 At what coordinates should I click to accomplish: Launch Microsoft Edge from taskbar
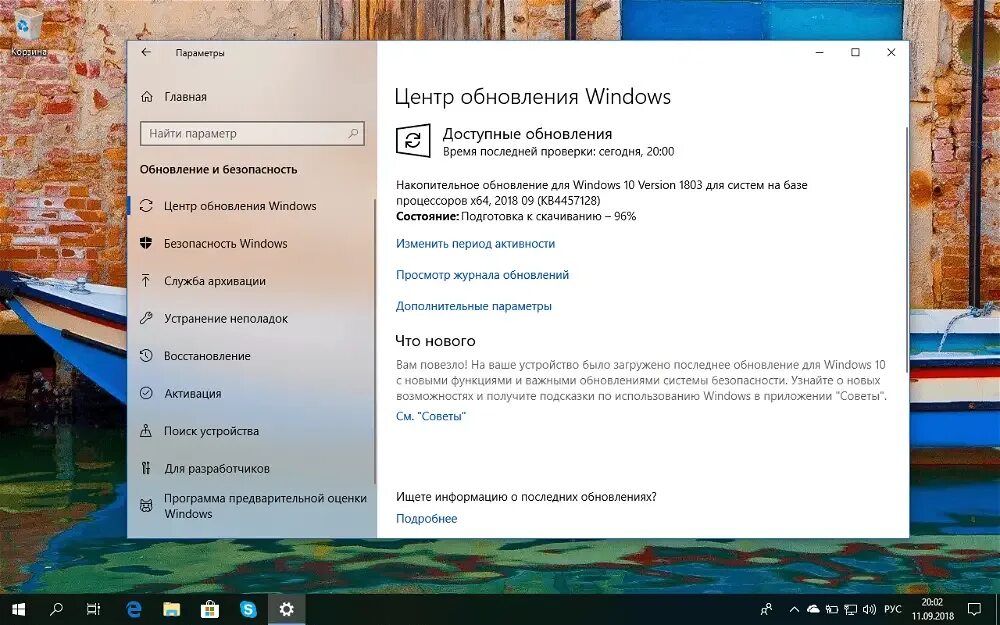click(x=133, y=609)
